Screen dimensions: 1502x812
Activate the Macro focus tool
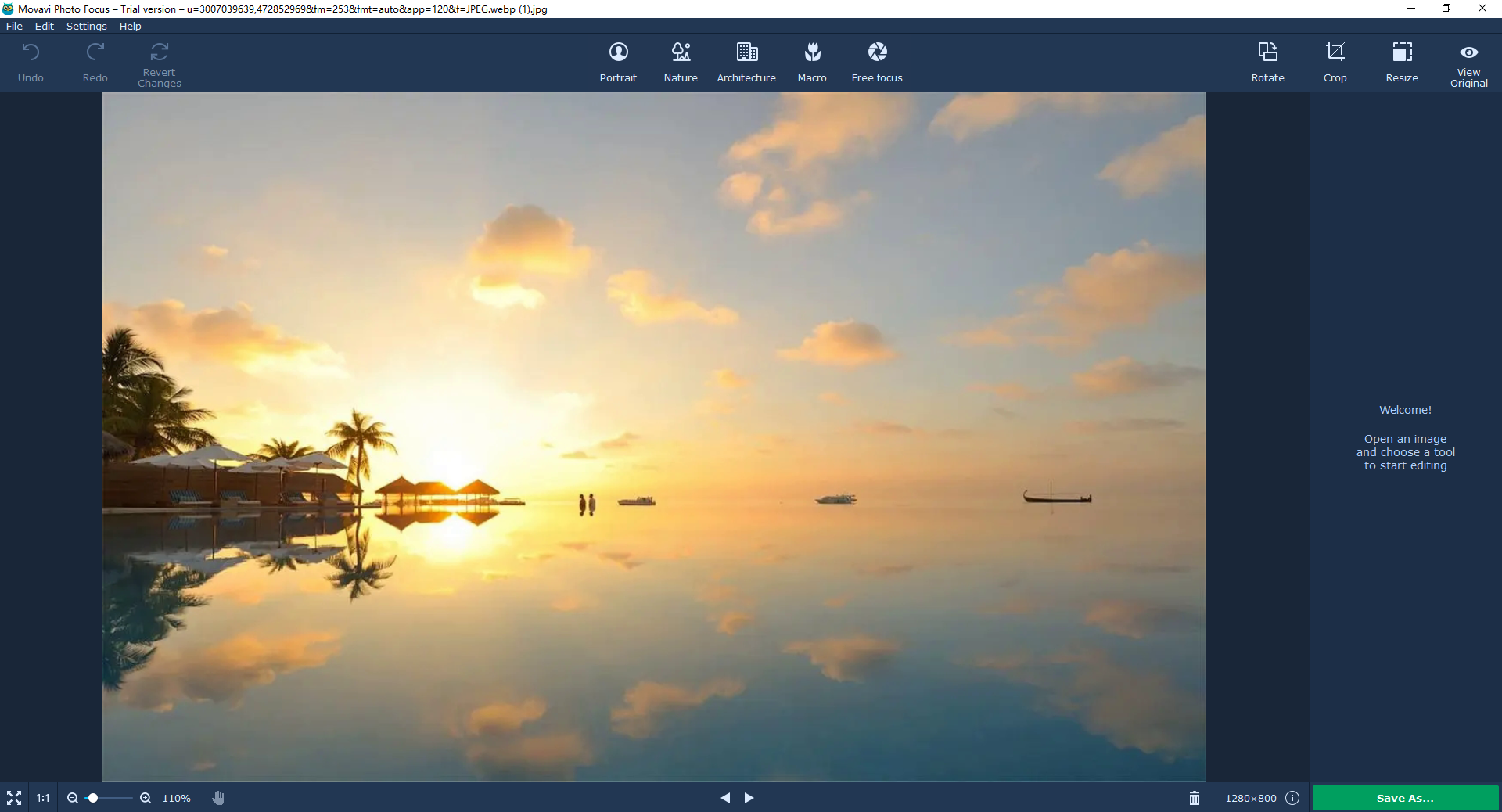pyautogui.click(x=812, y=62)
